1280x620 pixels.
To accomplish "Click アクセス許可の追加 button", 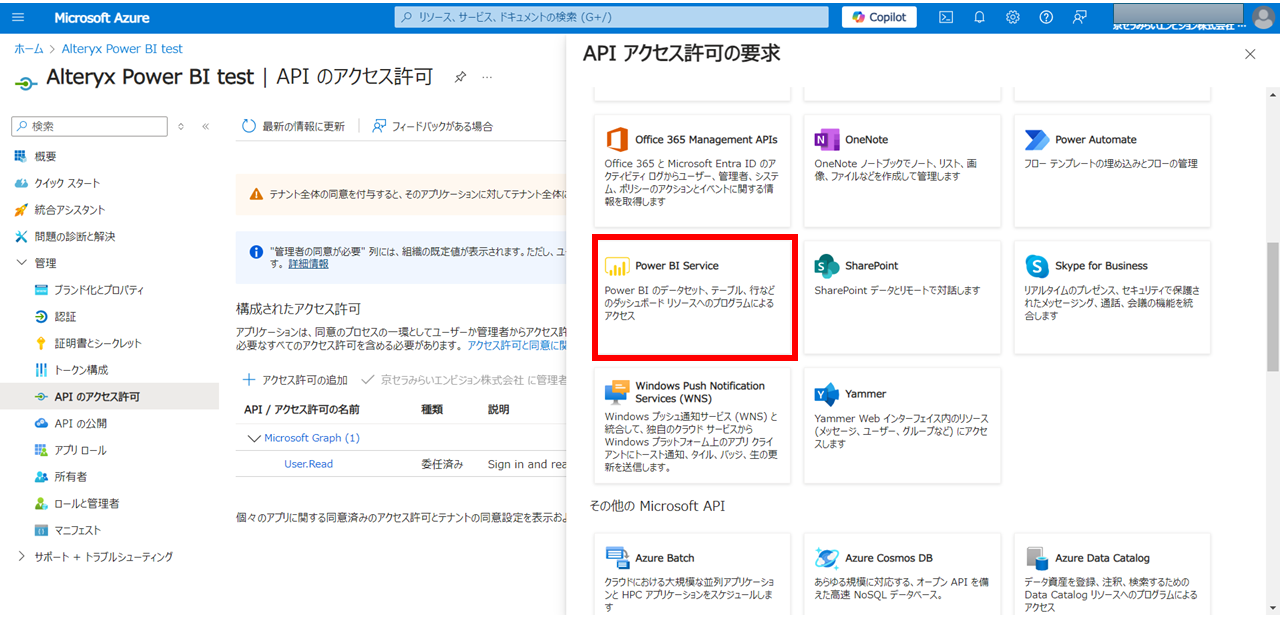I will pyautogui.click(x=296, y=380).
